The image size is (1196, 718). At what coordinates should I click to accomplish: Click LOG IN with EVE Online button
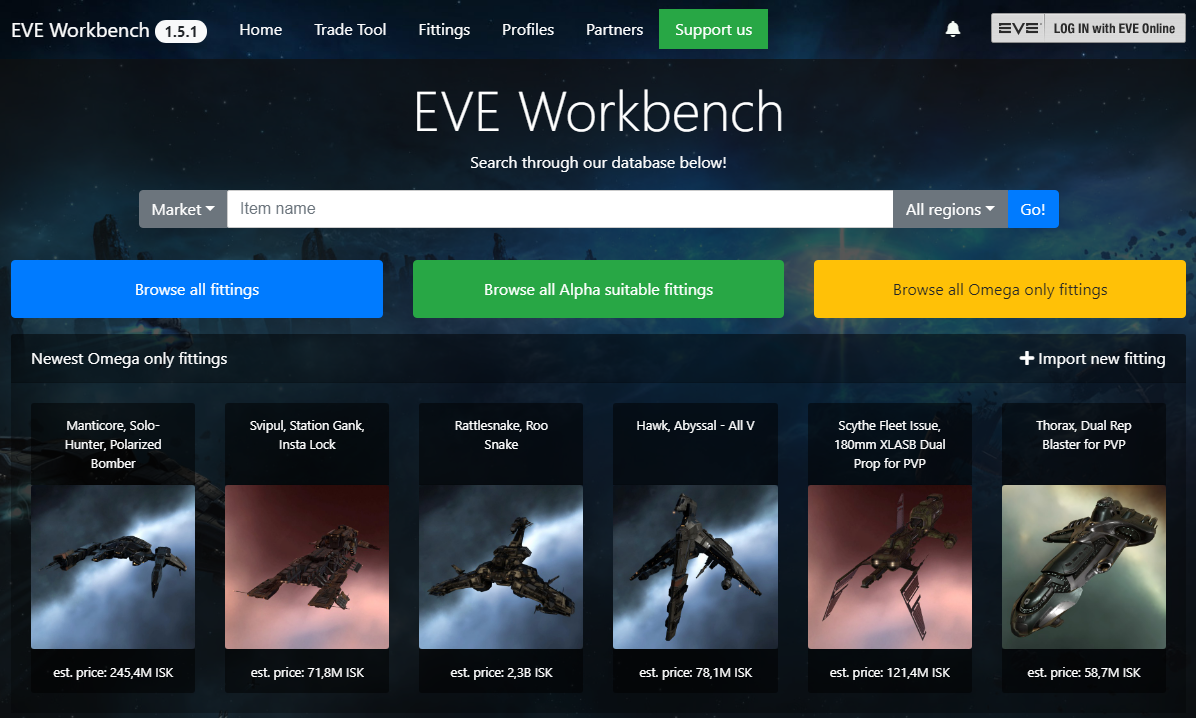tap(1088, 29)
